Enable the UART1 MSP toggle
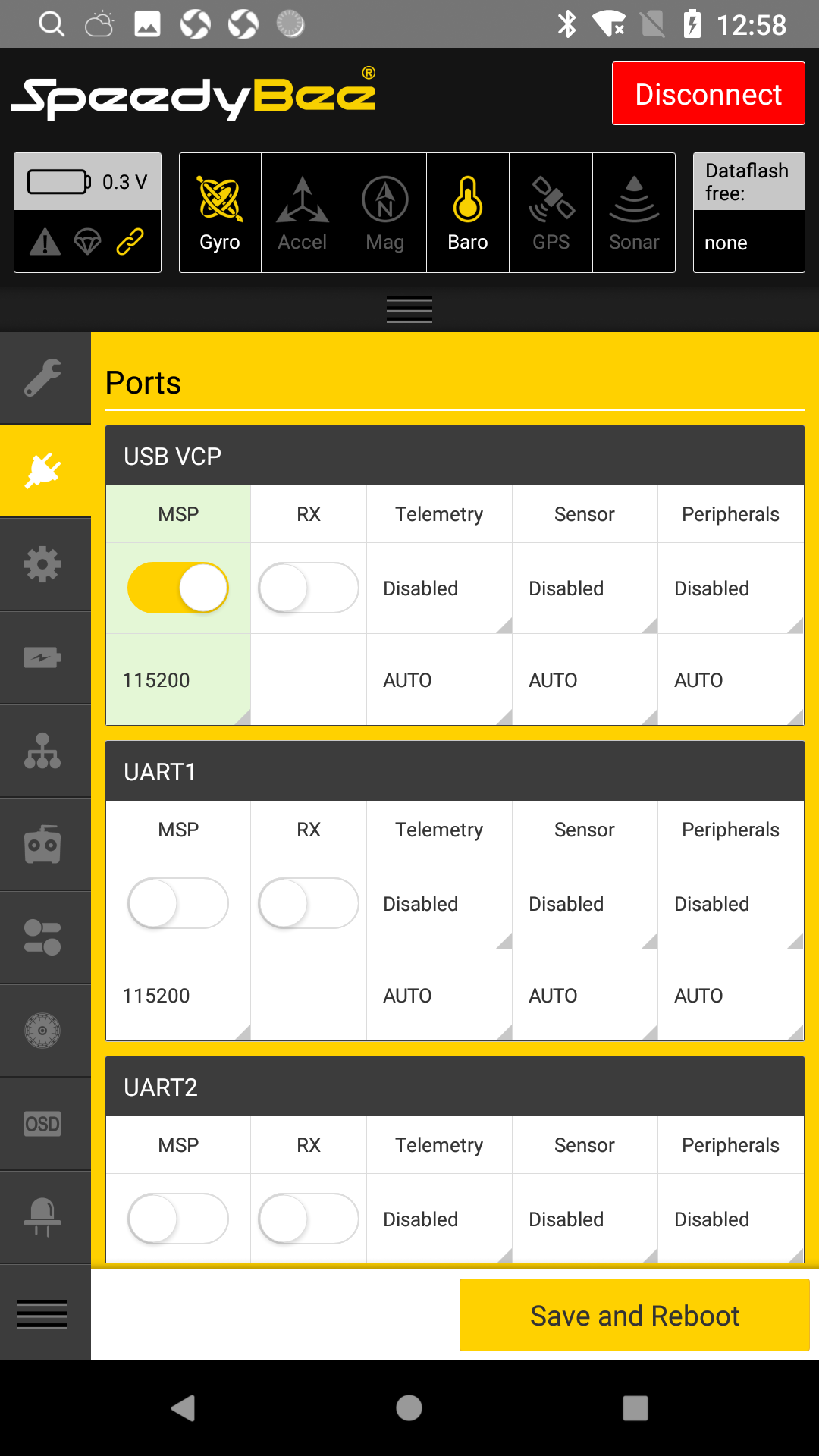This screenshot has height=1456, width=819. [x=178, y=903]
